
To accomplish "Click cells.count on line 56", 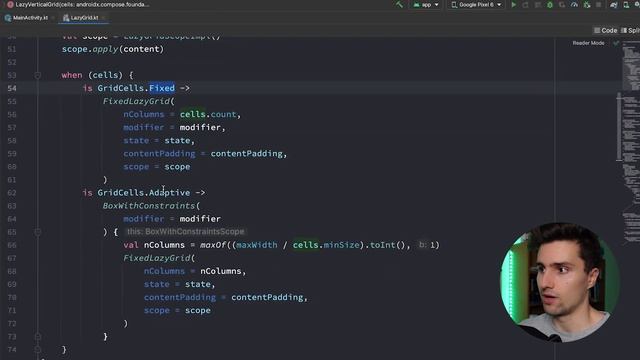I will pyautogui.click(x=208, y=114).
